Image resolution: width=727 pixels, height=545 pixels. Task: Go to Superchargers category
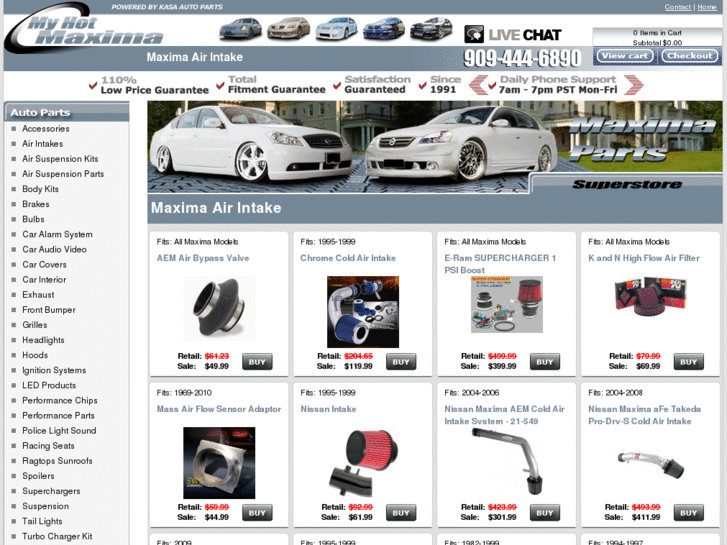pyautogui.click(x=51, y=491)
